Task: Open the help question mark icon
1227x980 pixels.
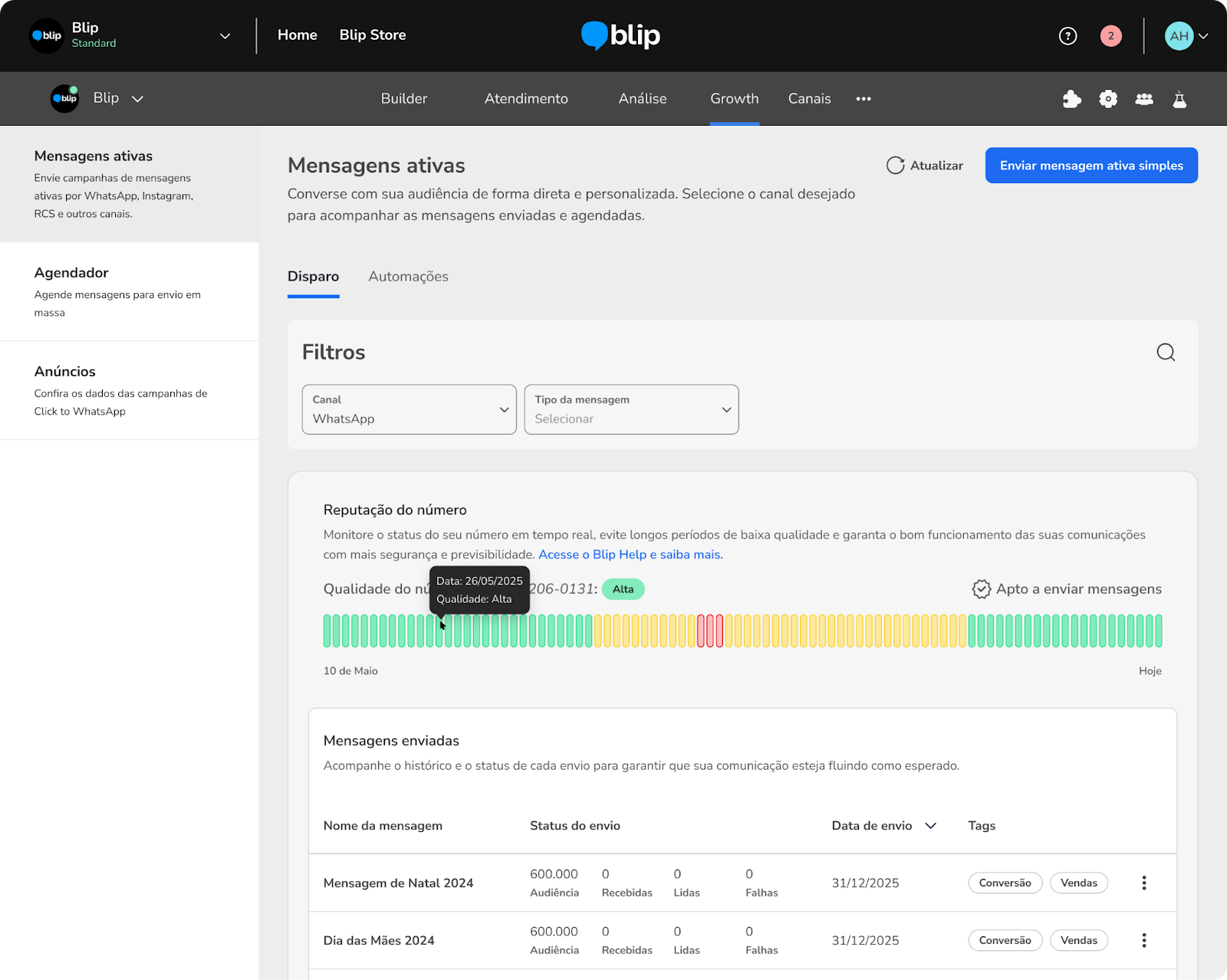Action: click(1067, 36)
